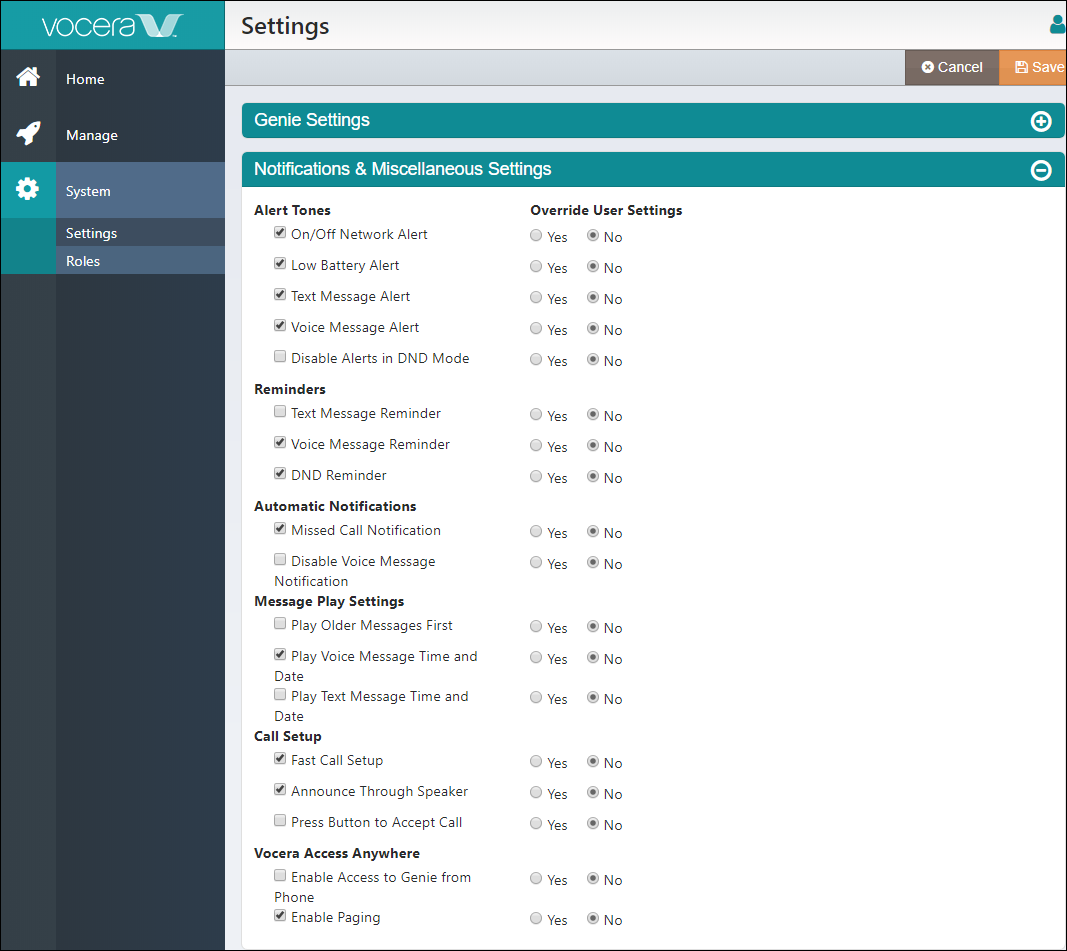Click the Manage rocket icon

28,134
